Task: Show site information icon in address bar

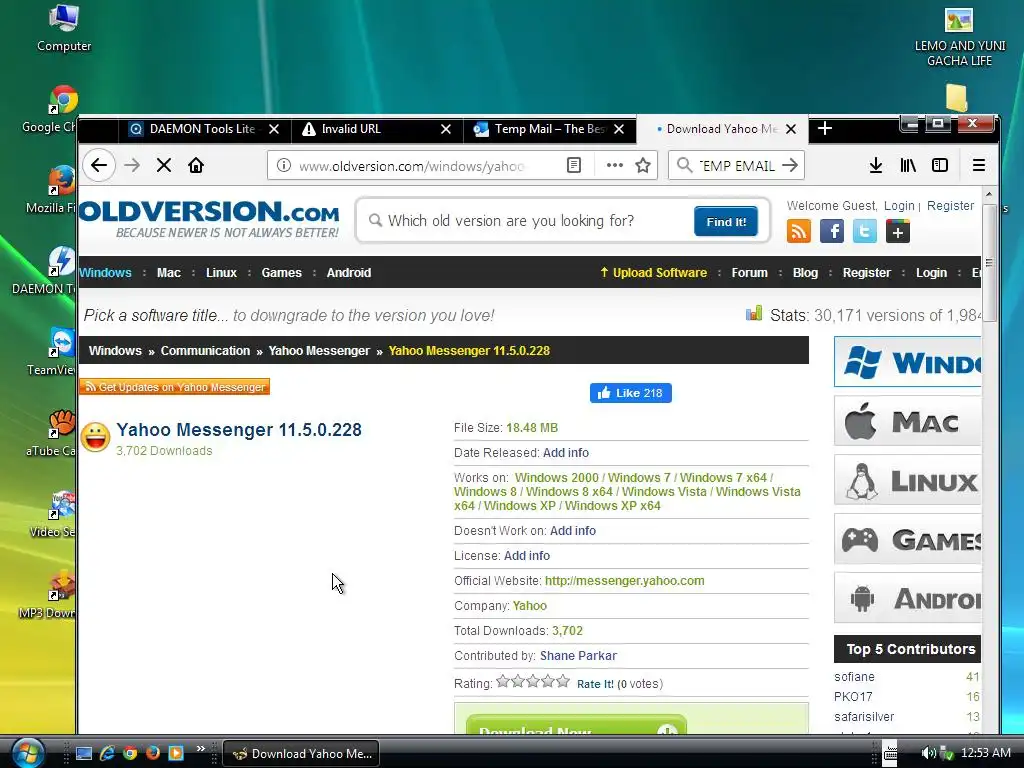Action: point(283,165)
